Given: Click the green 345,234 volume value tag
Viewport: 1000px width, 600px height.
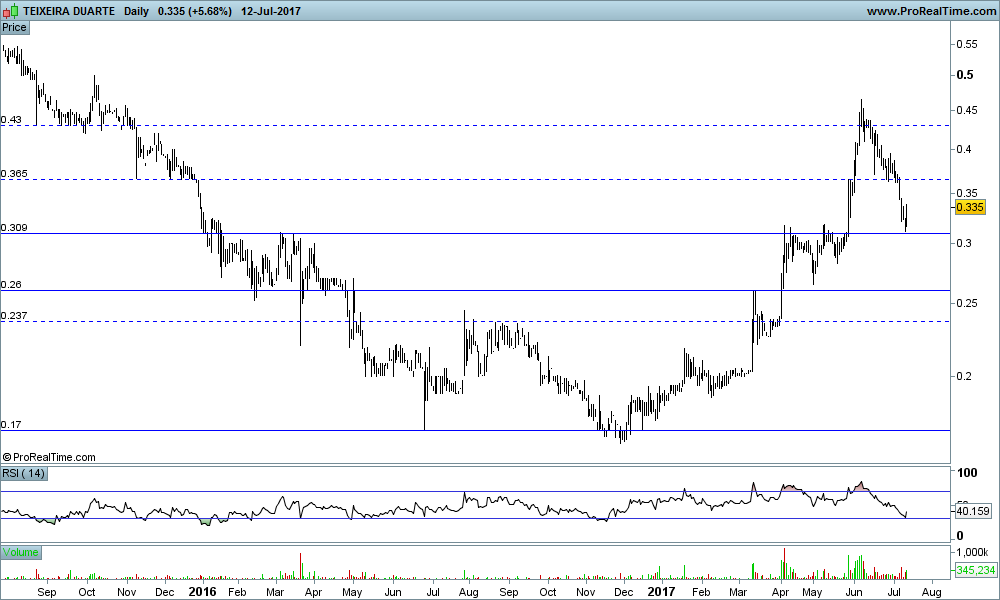Looking at the screenshot, I should [x=976, y=570].
